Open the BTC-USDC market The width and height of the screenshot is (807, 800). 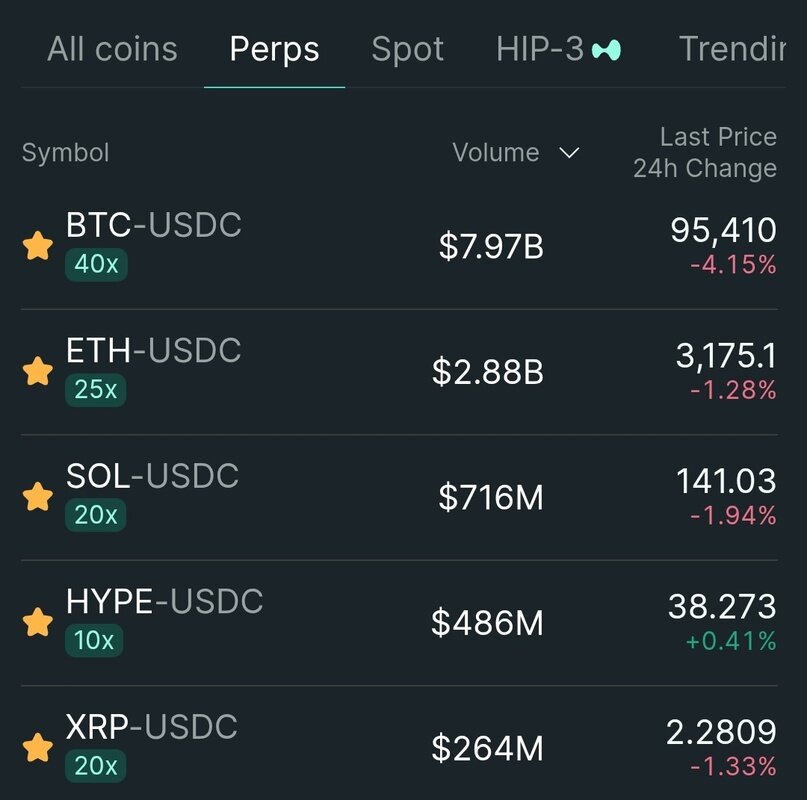click(154, 226)
